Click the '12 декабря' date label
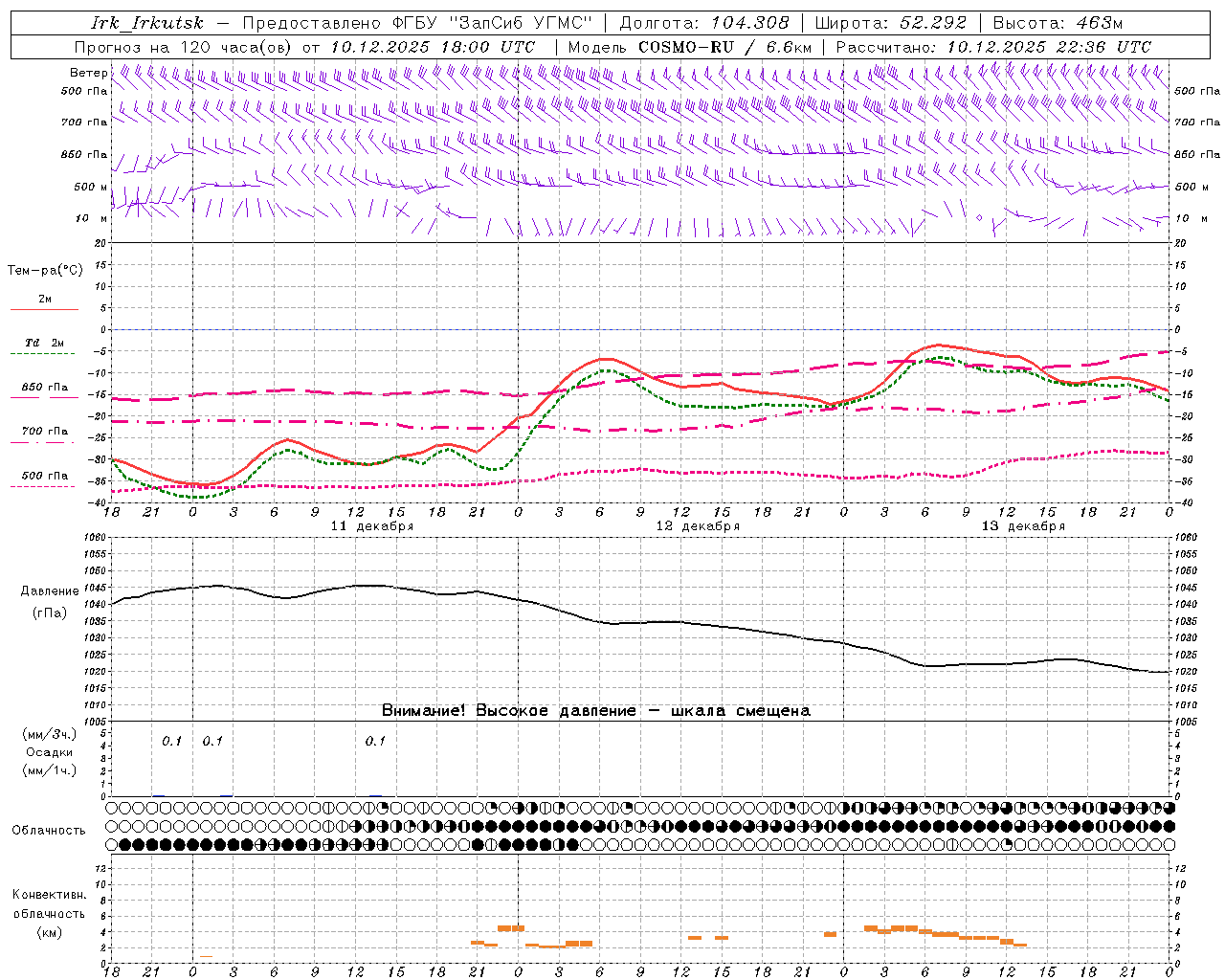Image resolution: width=1225 pixels, height=980 pixels. [698, 526]
